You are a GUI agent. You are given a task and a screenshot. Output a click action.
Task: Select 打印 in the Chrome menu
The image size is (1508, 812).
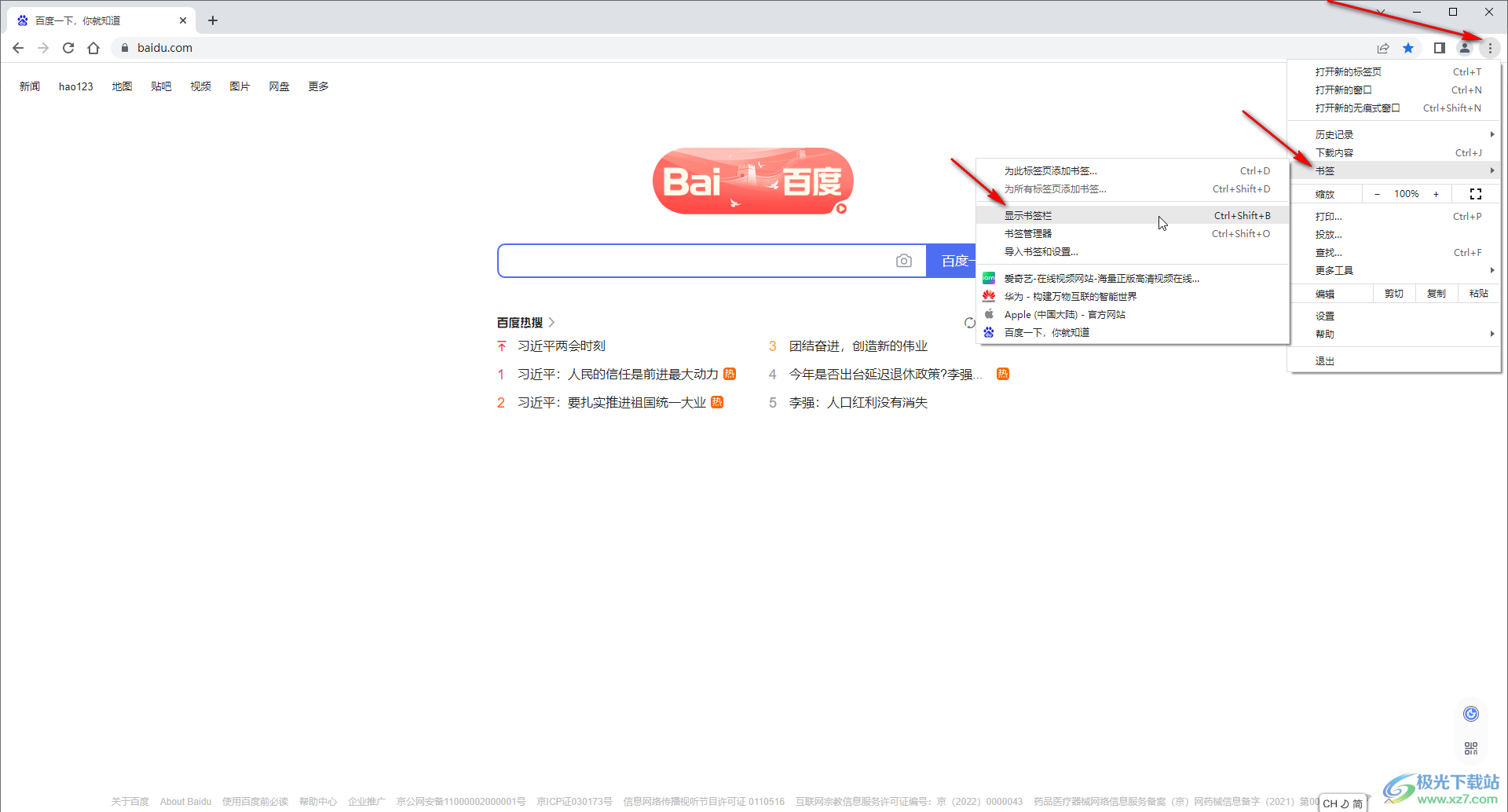[x=1396, y=216]
